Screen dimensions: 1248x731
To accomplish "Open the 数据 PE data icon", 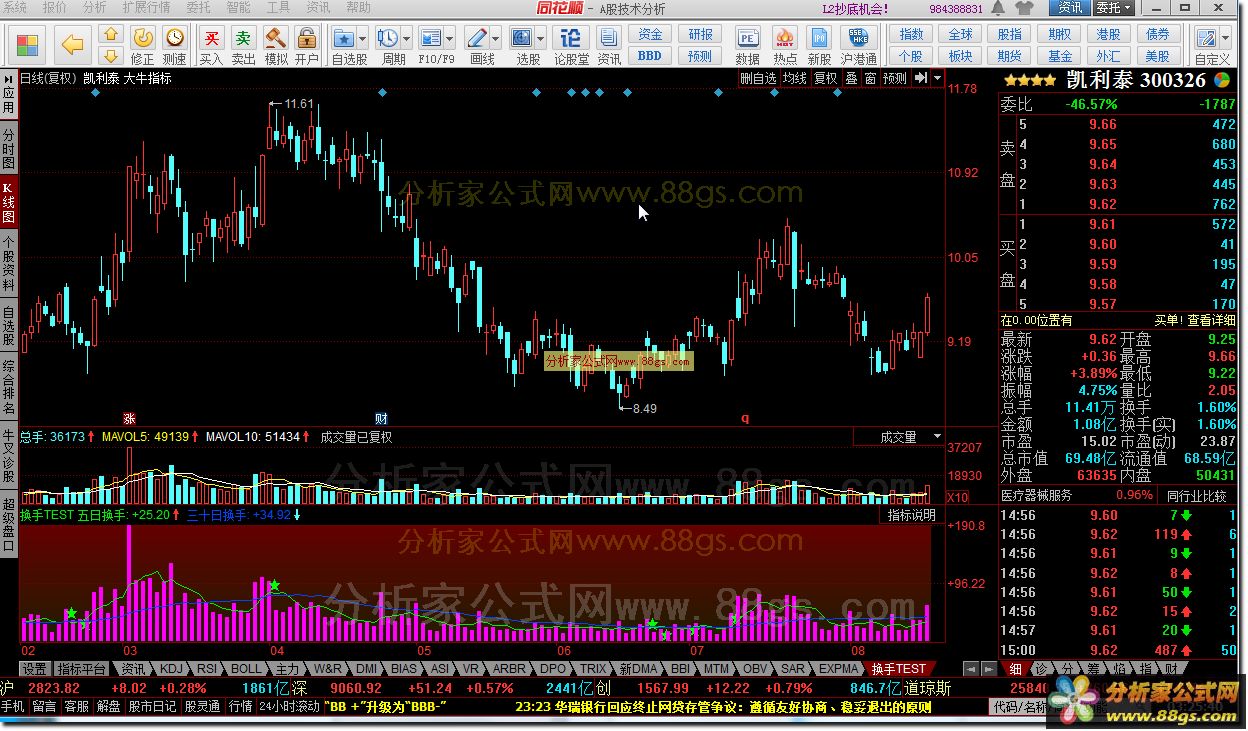I will (747, 38).
